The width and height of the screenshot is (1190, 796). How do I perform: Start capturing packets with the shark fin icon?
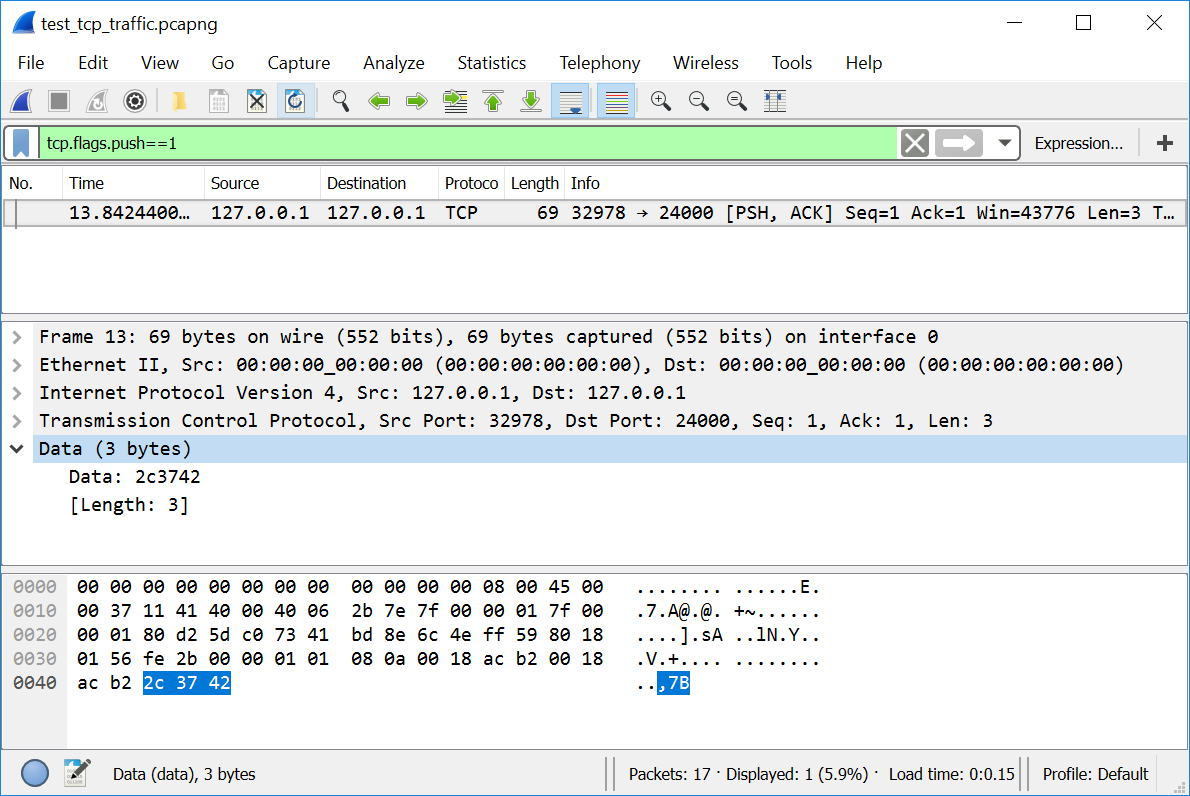pos(21,101)
